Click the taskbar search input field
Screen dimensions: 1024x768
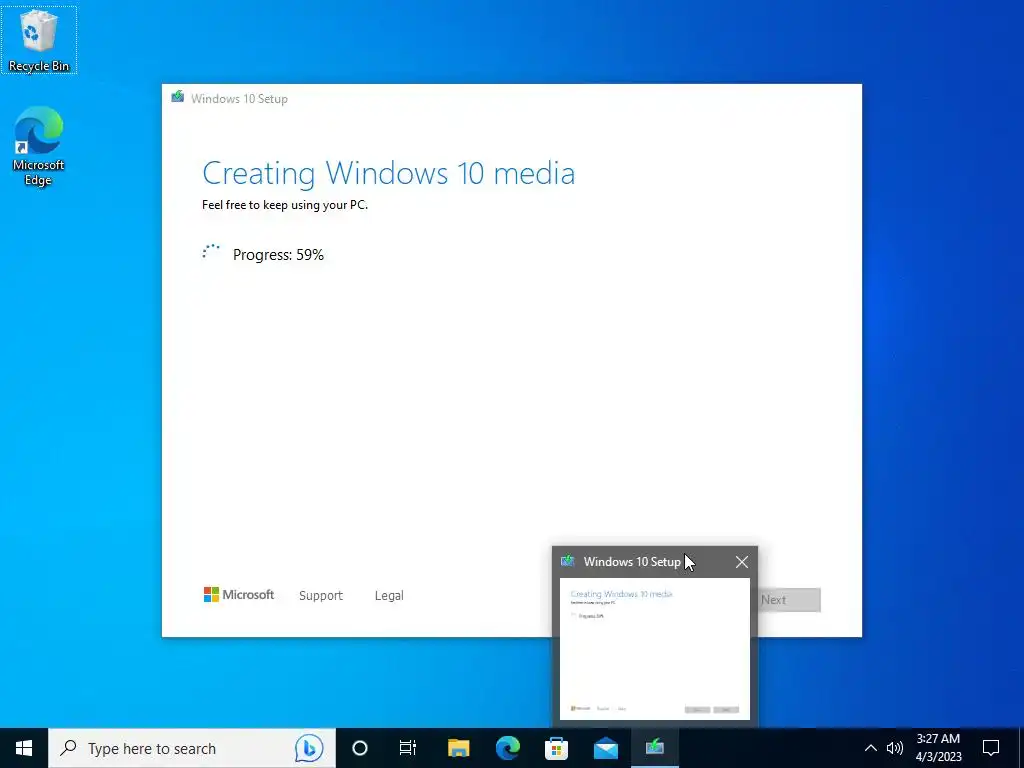pyautogui.click(x=192, y=748)
